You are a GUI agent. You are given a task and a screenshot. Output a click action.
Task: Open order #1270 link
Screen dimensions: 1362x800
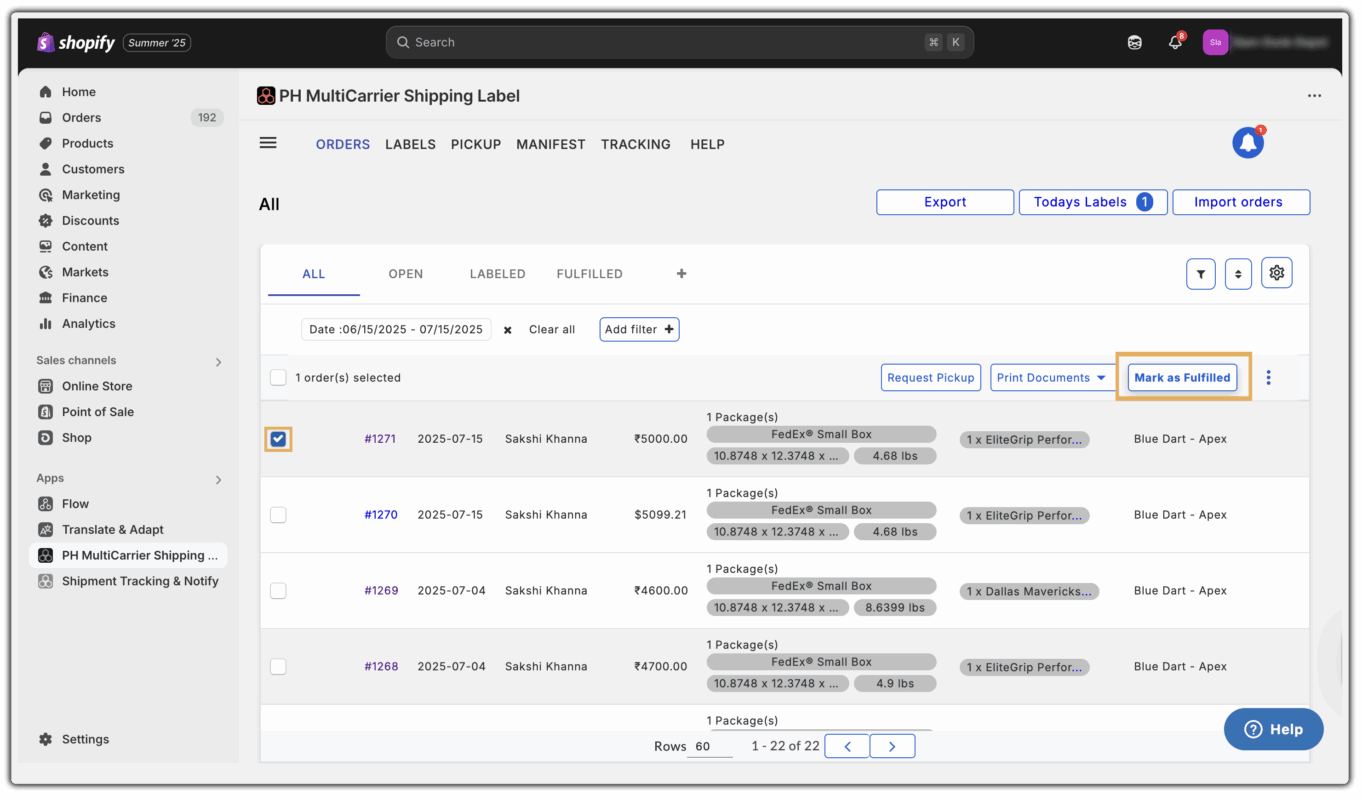[381, 515]
